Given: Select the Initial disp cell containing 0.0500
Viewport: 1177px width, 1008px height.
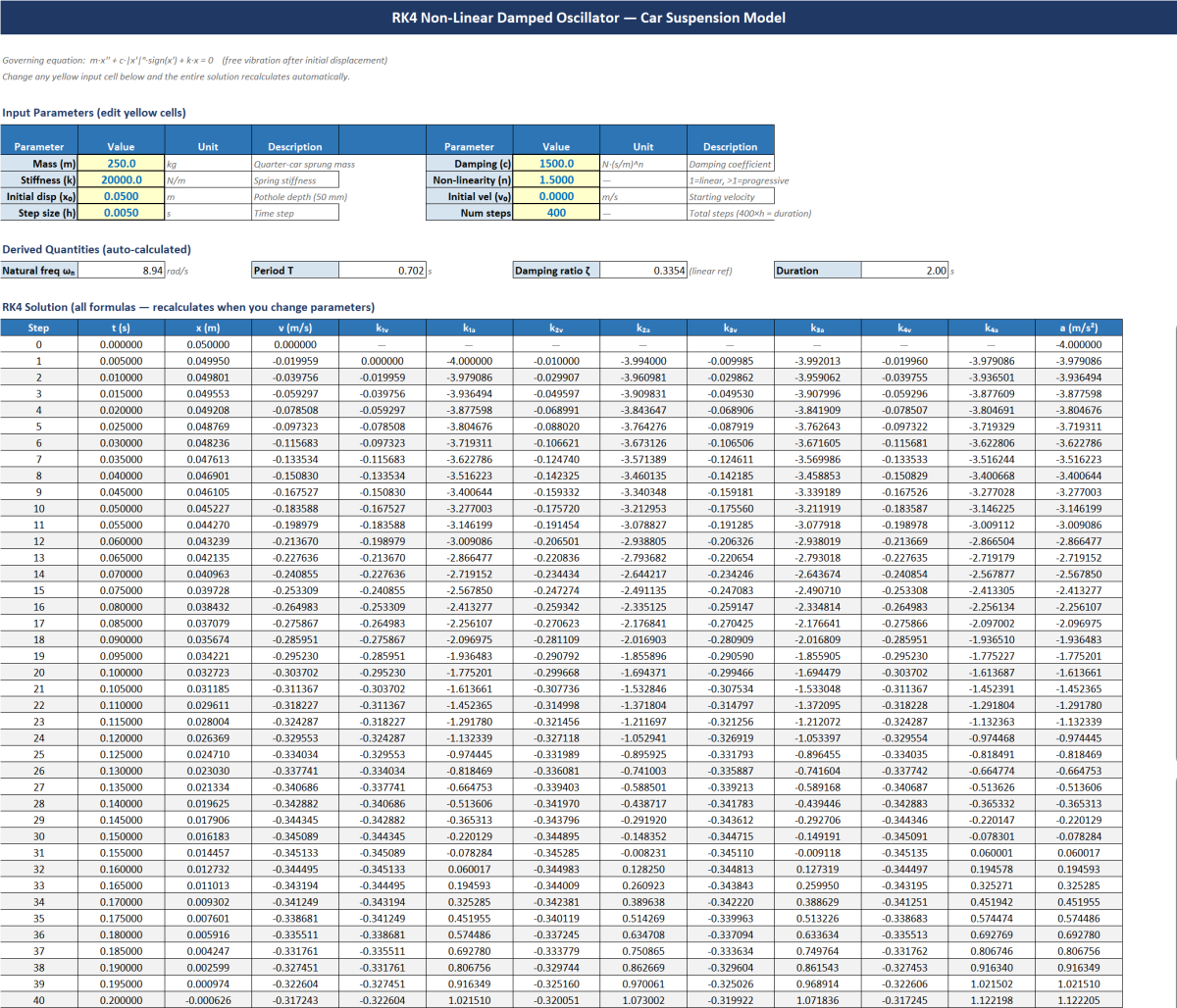Looking at the screenshot, I should (121, 196).
